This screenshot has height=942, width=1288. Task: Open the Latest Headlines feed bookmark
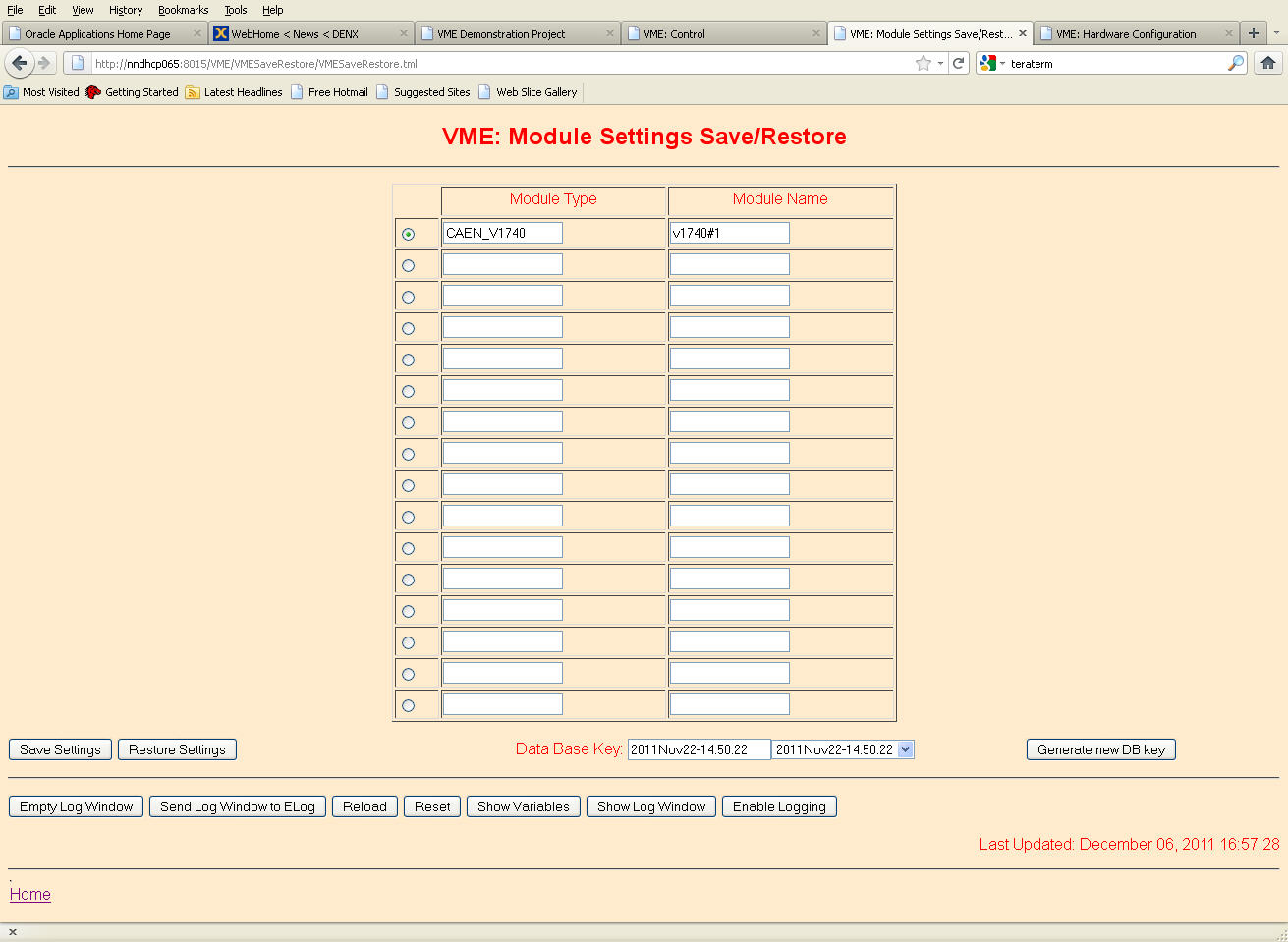click(x=234, y=92)
